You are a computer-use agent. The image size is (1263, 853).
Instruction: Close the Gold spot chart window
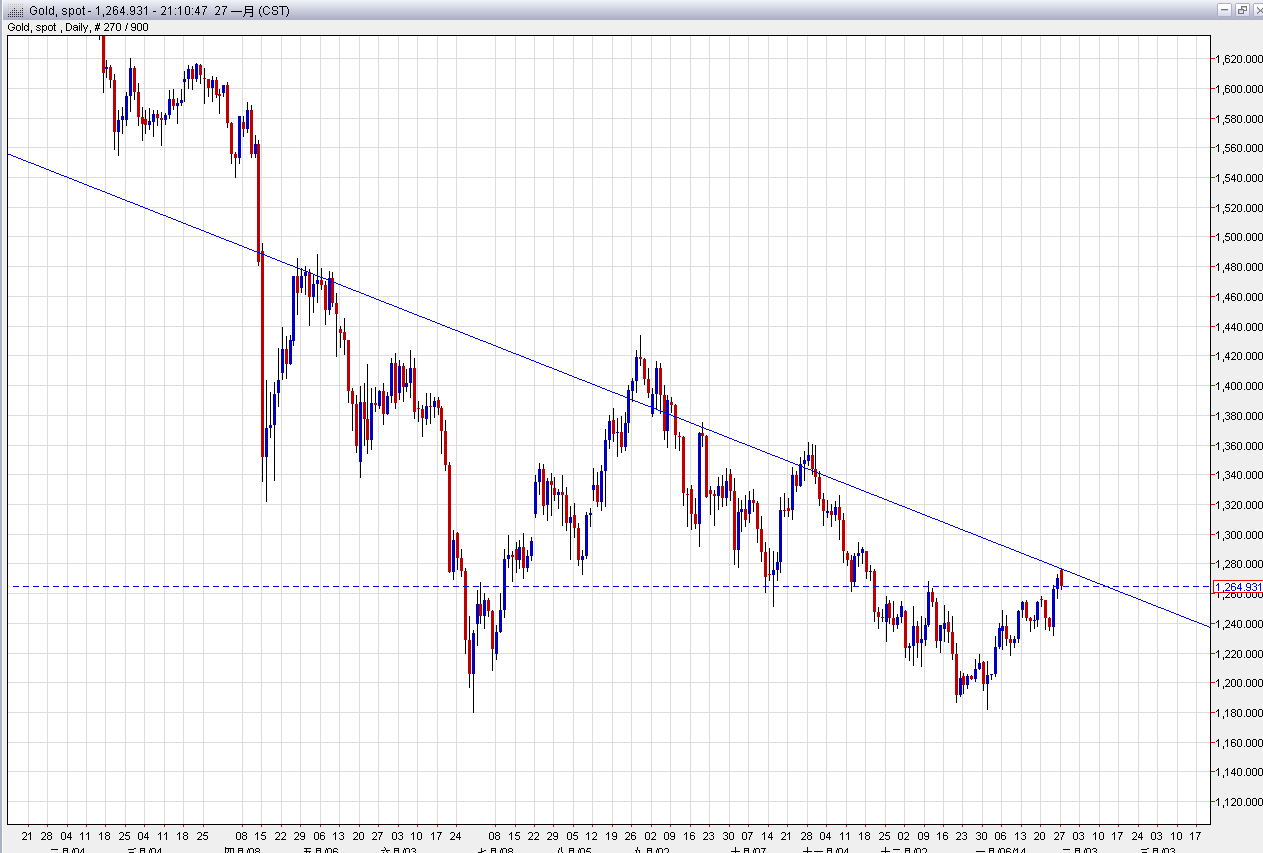(1258, 9)
